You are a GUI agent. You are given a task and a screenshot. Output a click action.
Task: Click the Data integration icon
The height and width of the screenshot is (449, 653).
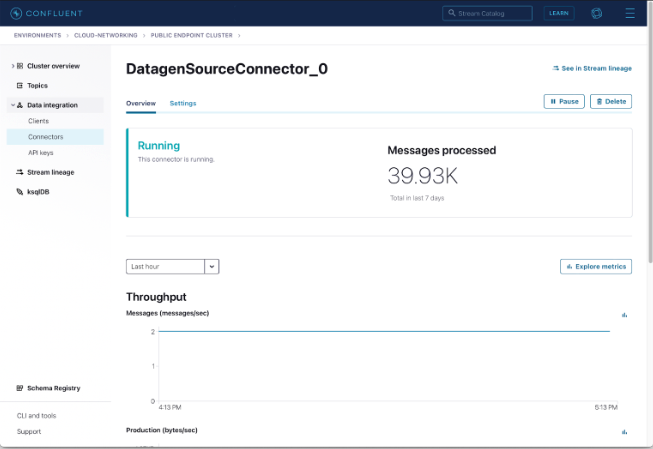20,105
